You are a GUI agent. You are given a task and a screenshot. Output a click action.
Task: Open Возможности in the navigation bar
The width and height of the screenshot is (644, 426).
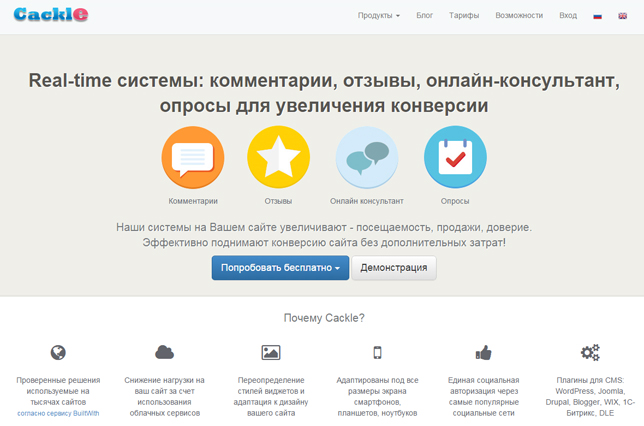pyautogui.click(x=519, y=16)
